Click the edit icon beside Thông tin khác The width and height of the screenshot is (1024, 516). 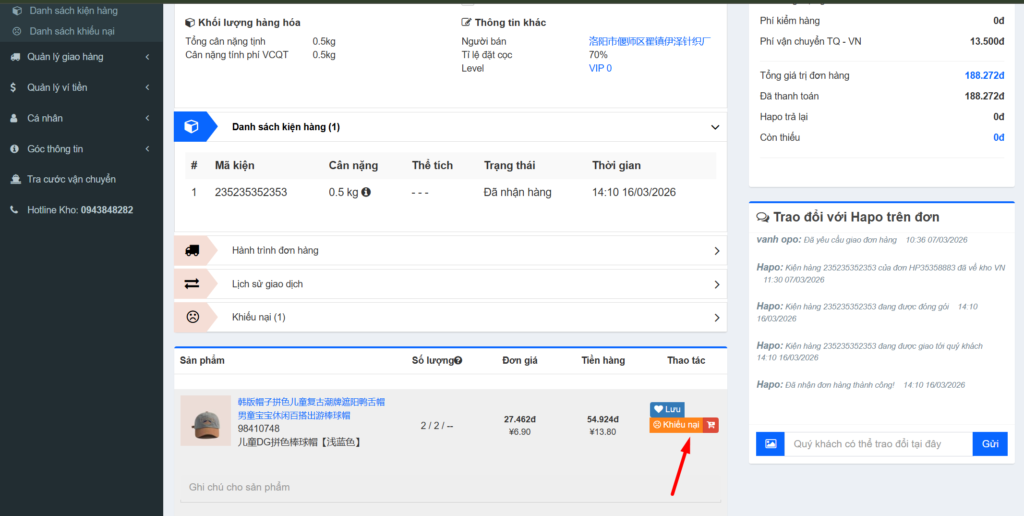(466, 23)
